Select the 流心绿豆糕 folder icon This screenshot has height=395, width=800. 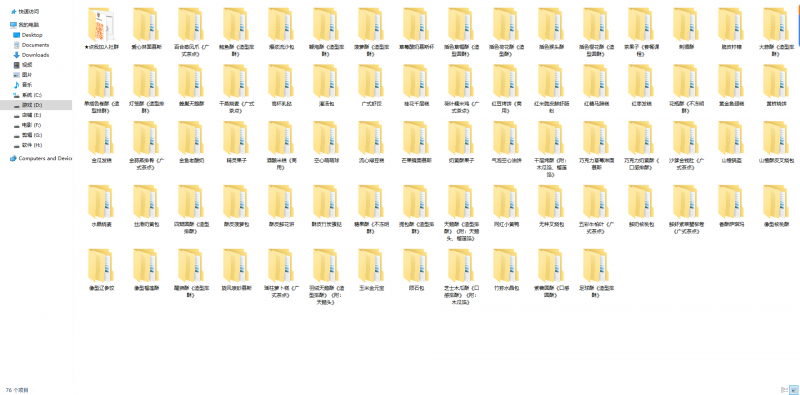370,138
